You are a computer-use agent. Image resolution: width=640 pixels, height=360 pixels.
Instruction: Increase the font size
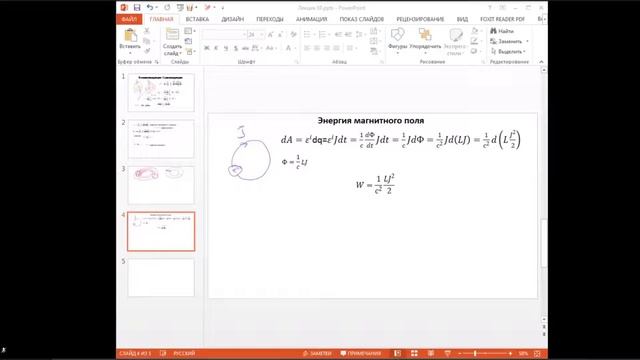point(271,35)
